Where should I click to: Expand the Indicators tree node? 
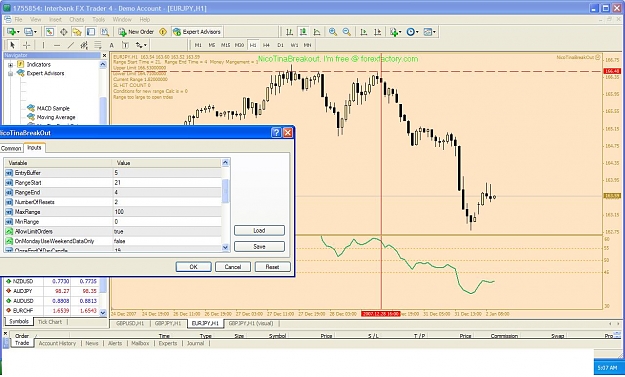tap(10, 65)
